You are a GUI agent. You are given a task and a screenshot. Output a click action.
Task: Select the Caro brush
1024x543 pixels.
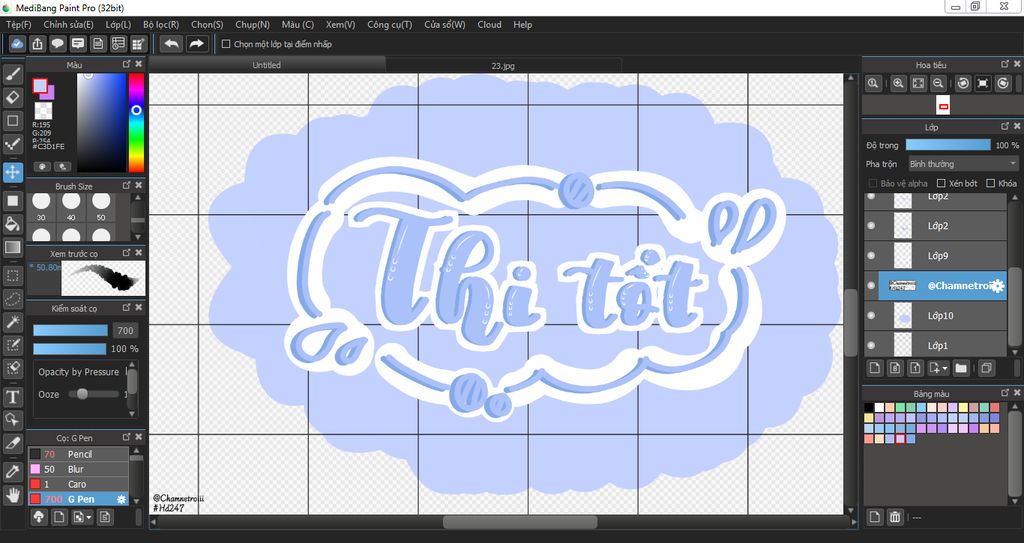coord(78,484)
